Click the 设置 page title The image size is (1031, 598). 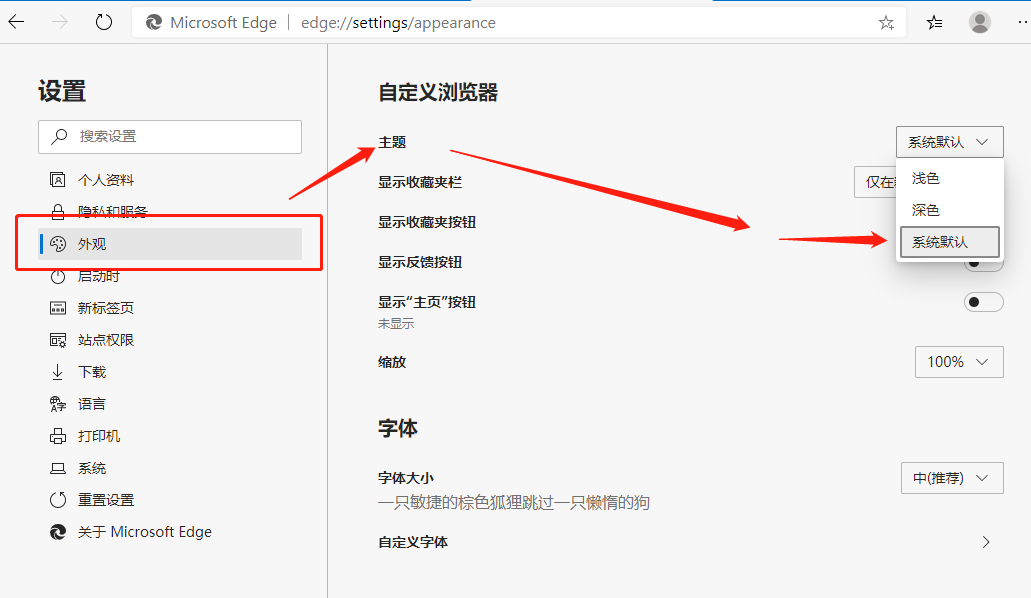point(62,91)
